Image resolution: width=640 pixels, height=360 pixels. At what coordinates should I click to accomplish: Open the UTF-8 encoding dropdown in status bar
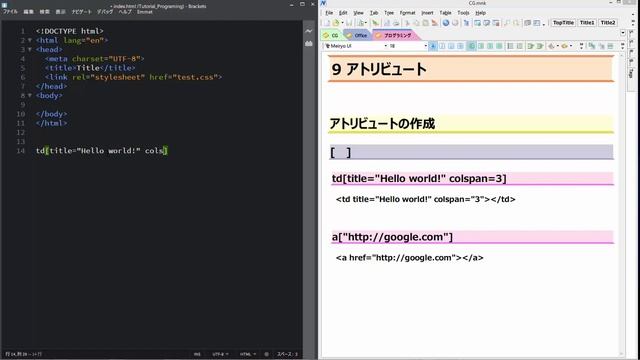click(220, 354)
